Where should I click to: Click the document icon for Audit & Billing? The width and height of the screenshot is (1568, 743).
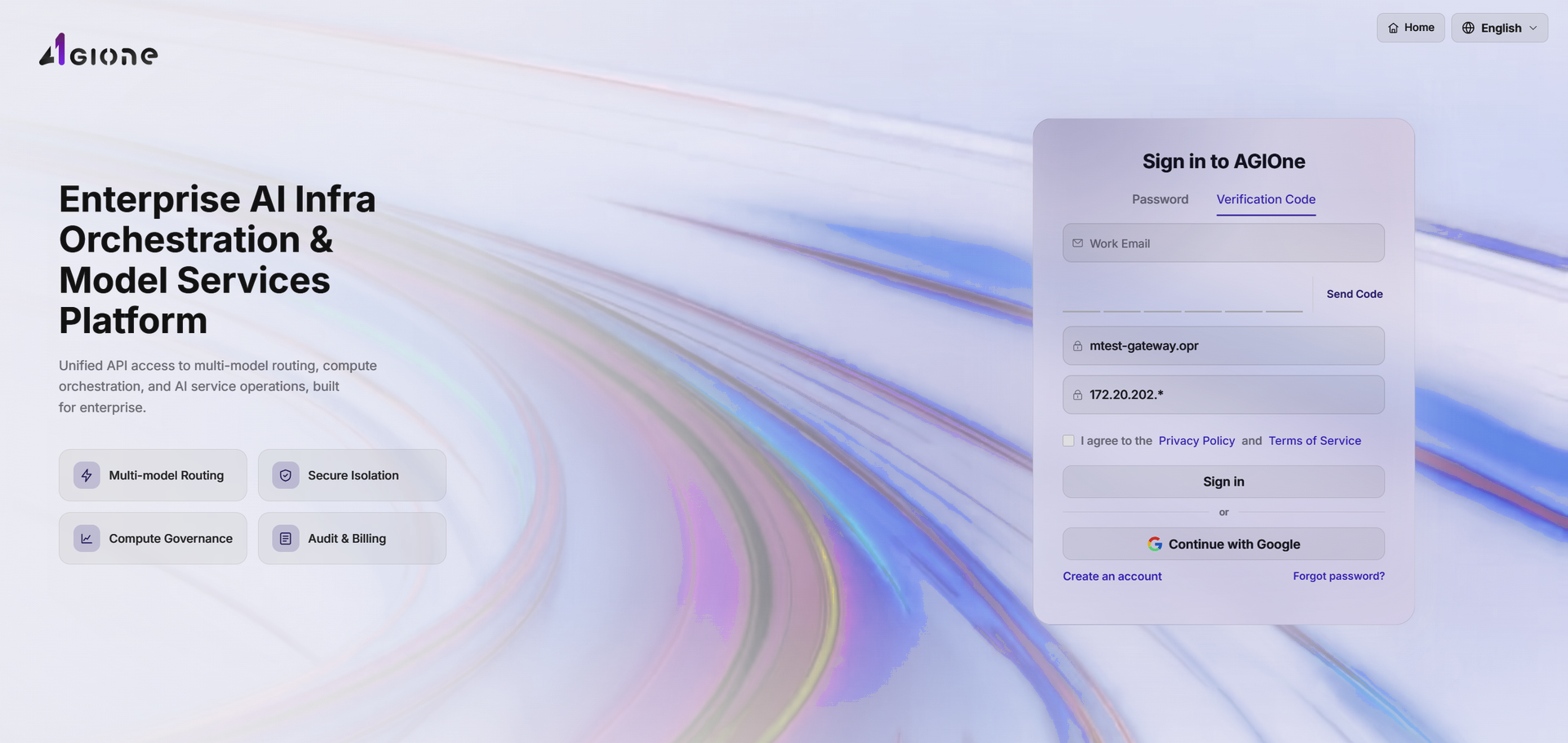click(286, 538)
